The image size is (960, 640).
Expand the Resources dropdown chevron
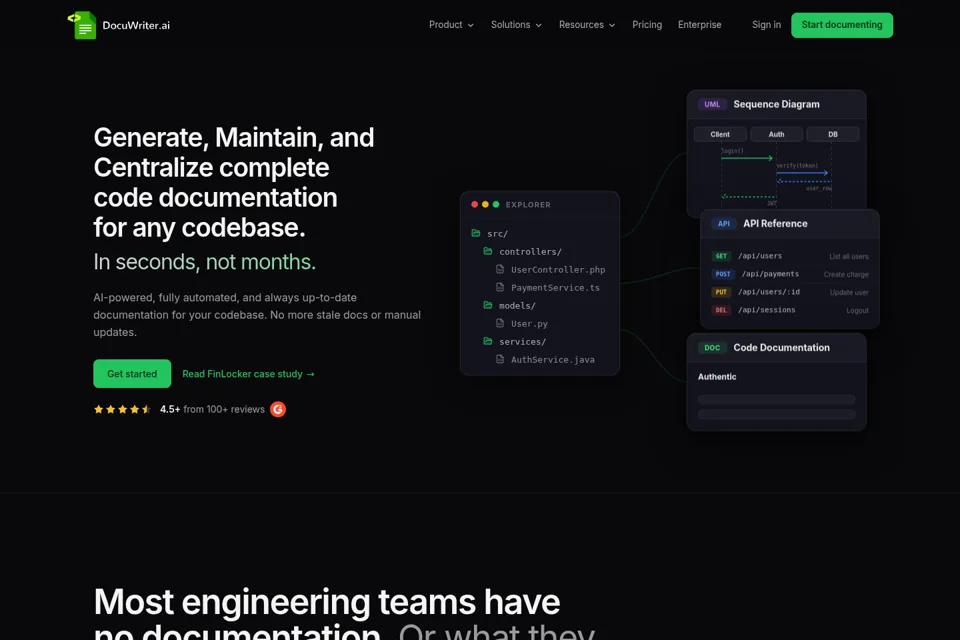click(x=612, y=25)
